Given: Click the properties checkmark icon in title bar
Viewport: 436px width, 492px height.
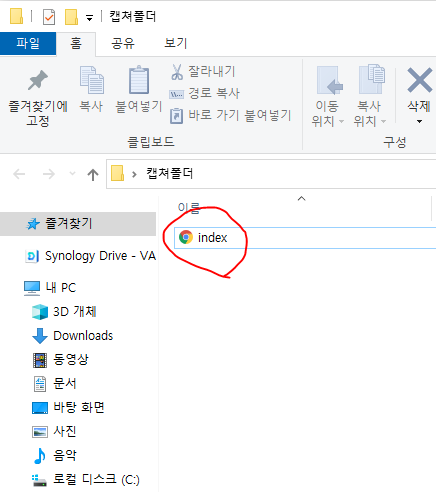Looking at the screenshot, I should [x=49, y=17].
